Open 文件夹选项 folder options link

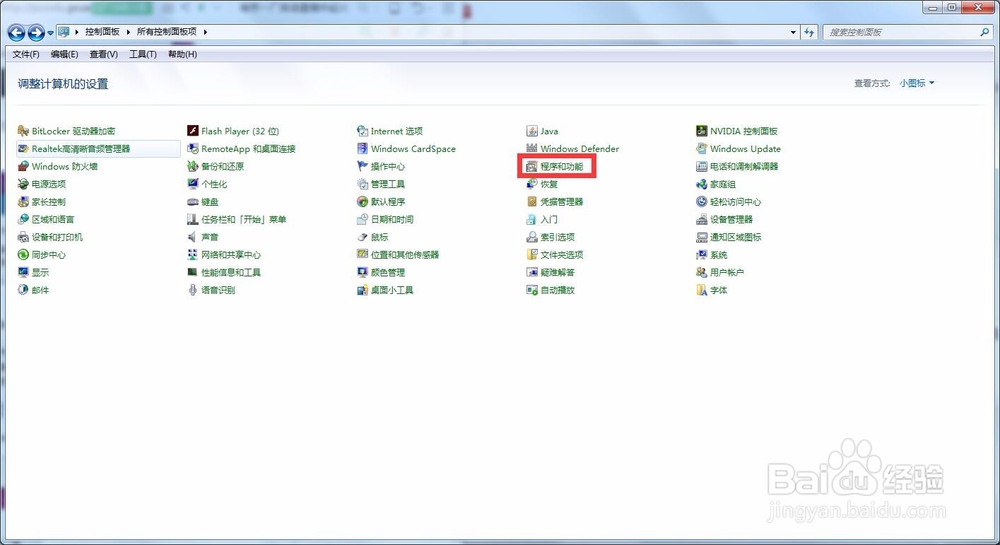click(x=562, y=255)
